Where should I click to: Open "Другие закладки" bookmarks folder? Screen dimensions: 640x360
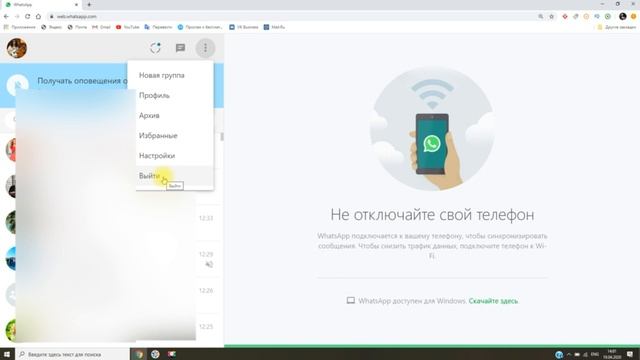tap(616, 27)
